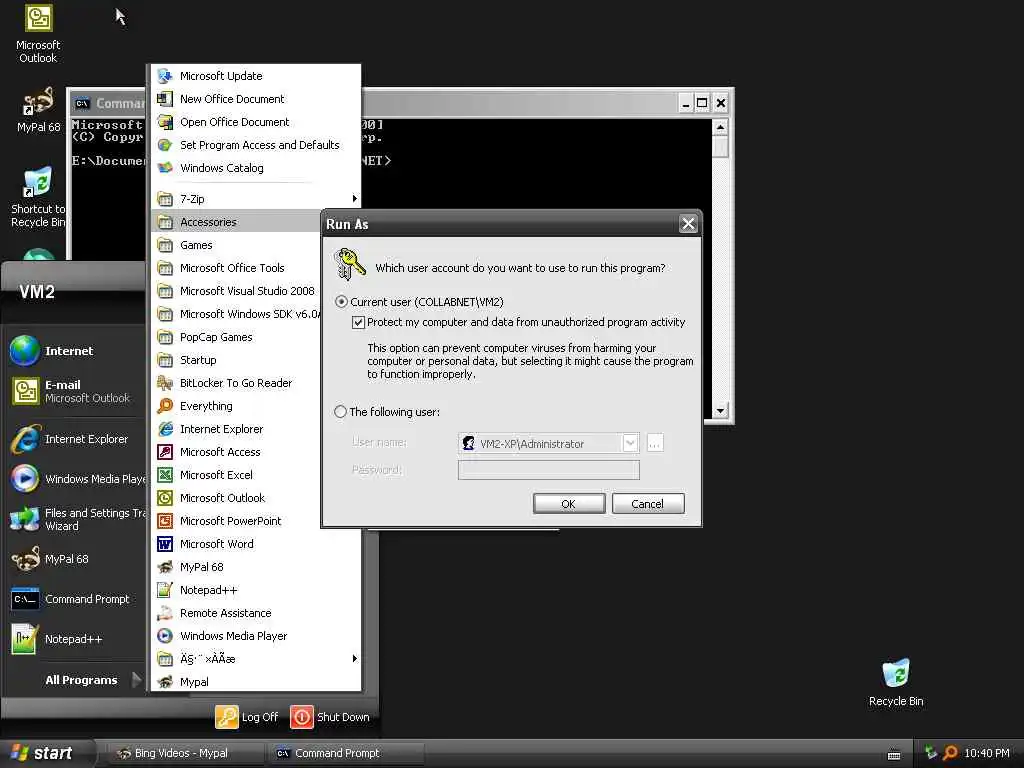Viewport: 1024px width, 768px height.
Task: Open Set Program Access and Defaults
Action: (x=255, y=145)
